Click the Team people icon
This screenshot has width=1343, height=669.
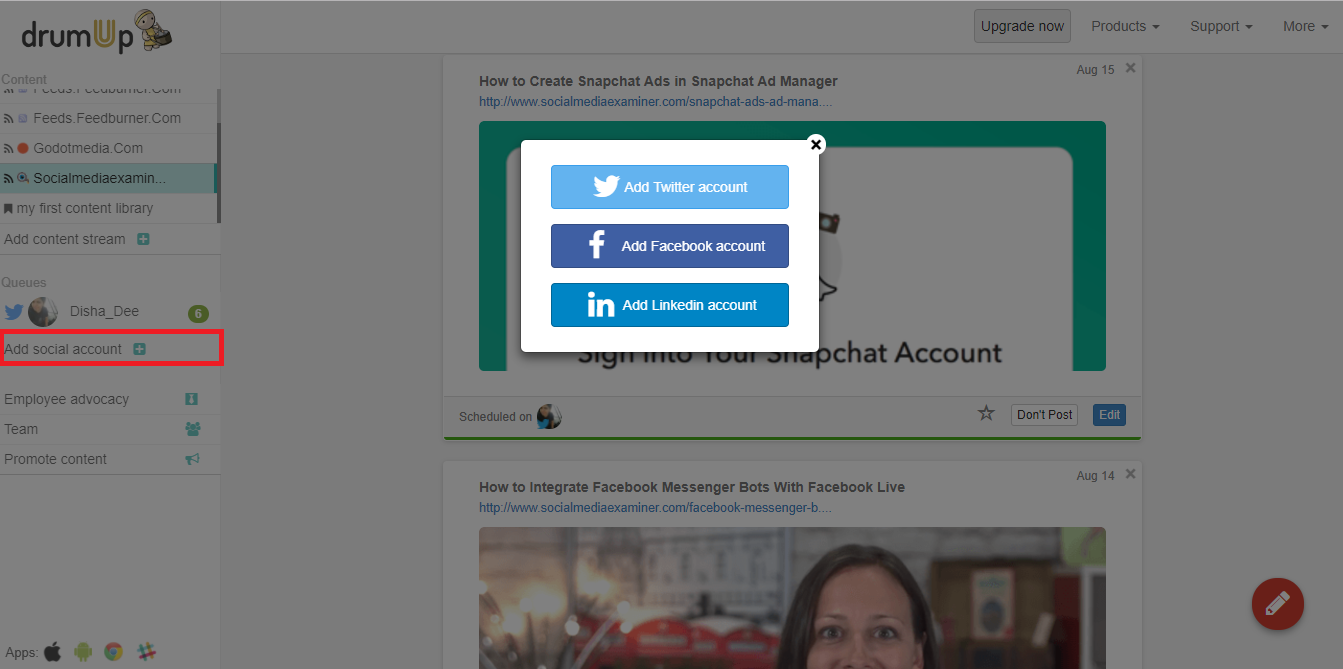[x=193, y=429]
